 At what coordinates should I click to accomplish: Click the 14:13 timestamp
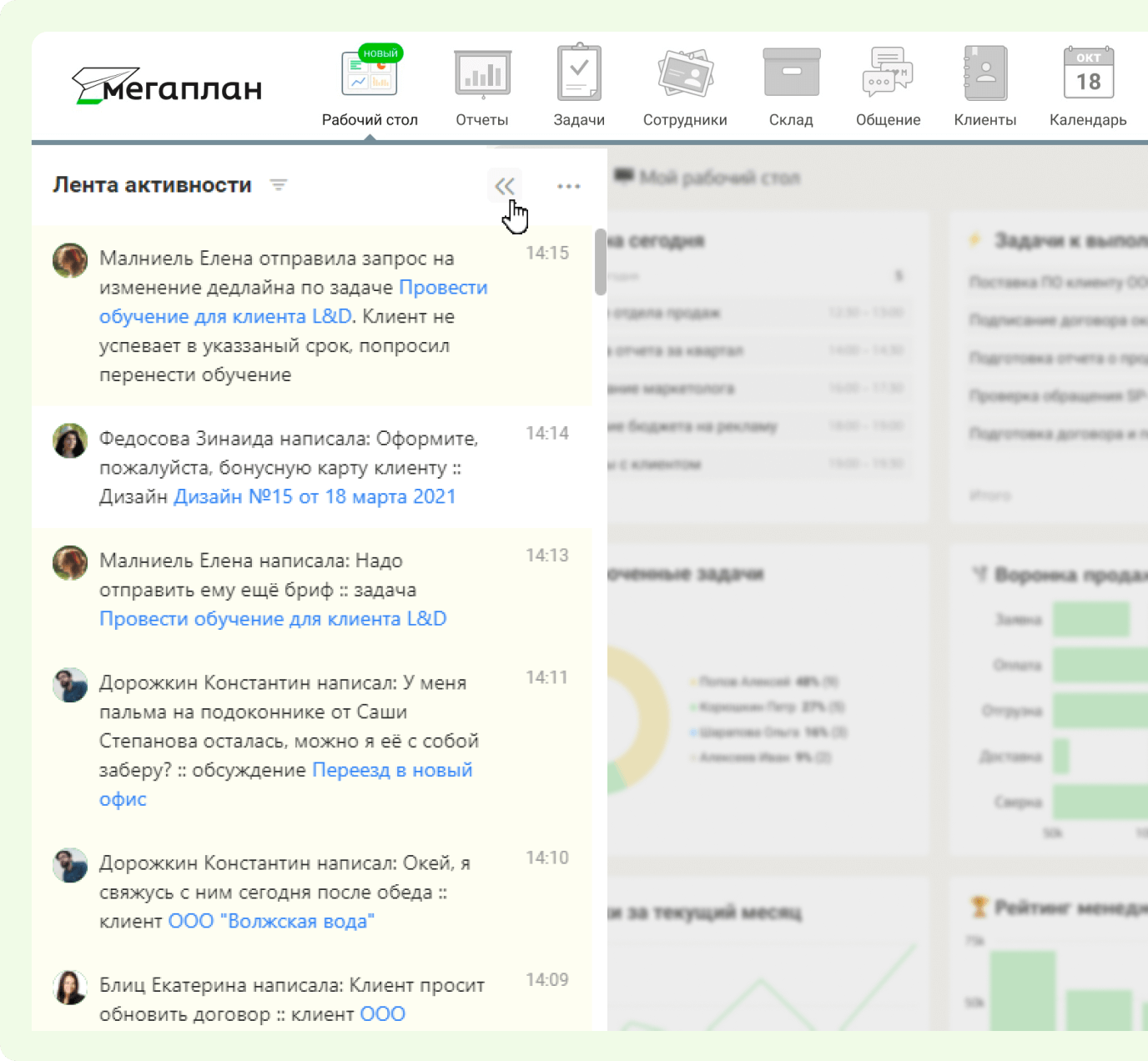(x=547, y=556)
